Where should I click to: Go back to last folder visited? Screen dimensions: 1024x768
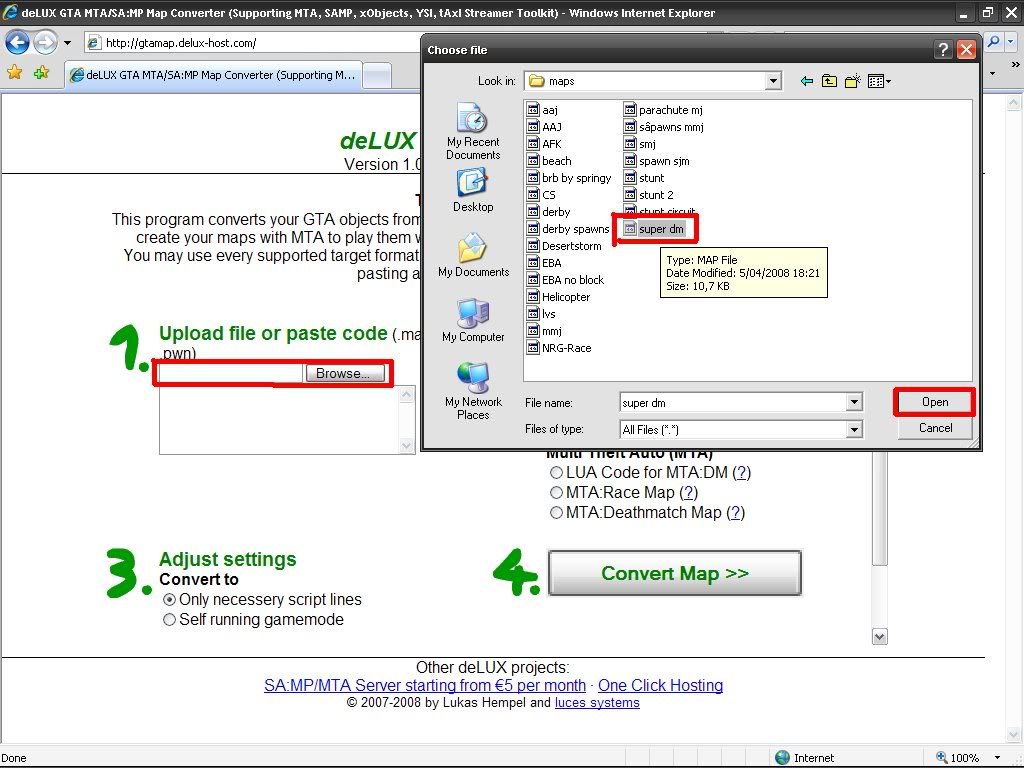click(x=807, y=81)
